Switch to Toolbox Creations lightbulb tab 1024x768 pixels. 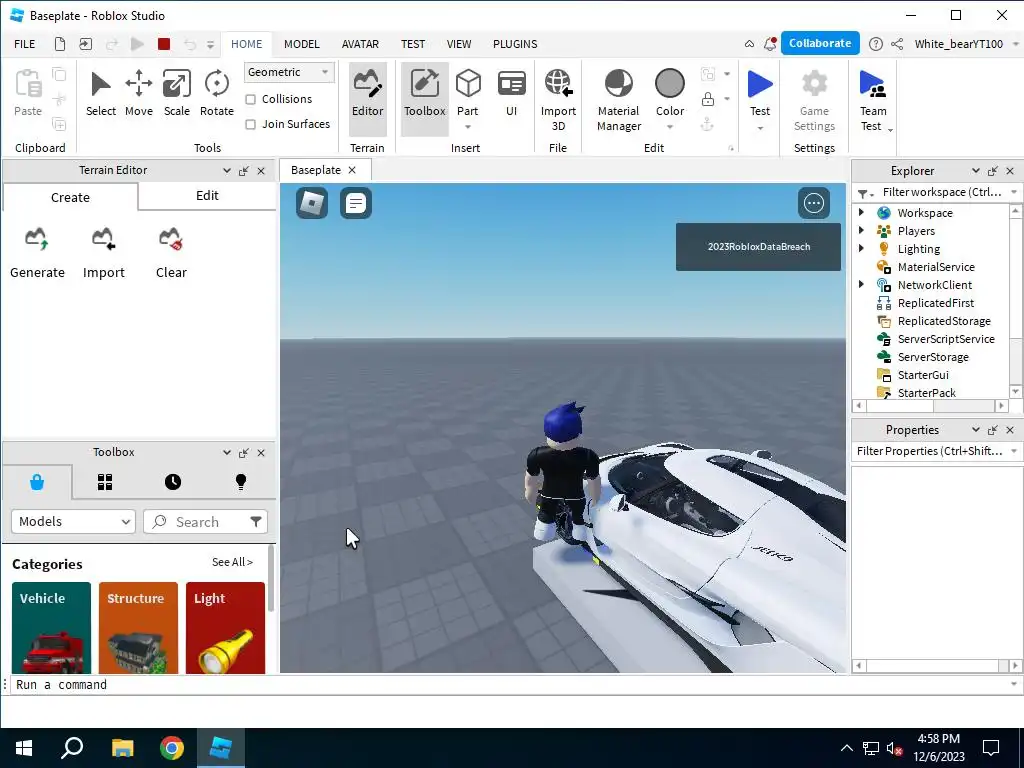pos(241,482)
